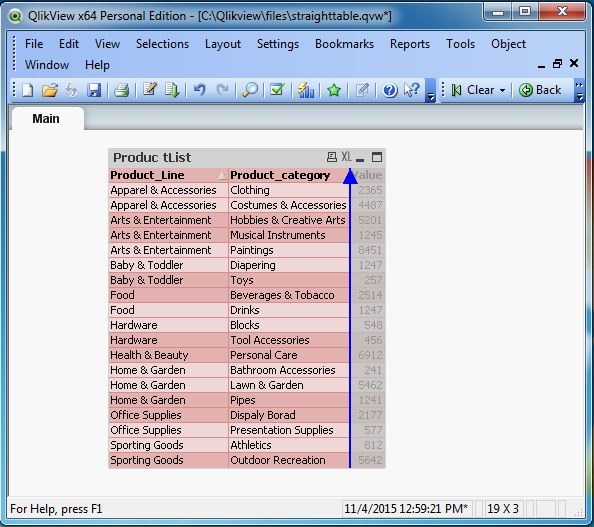The image size is (594, 527).
Task: Open the Reports menu
Action: (x=410, y=44)
